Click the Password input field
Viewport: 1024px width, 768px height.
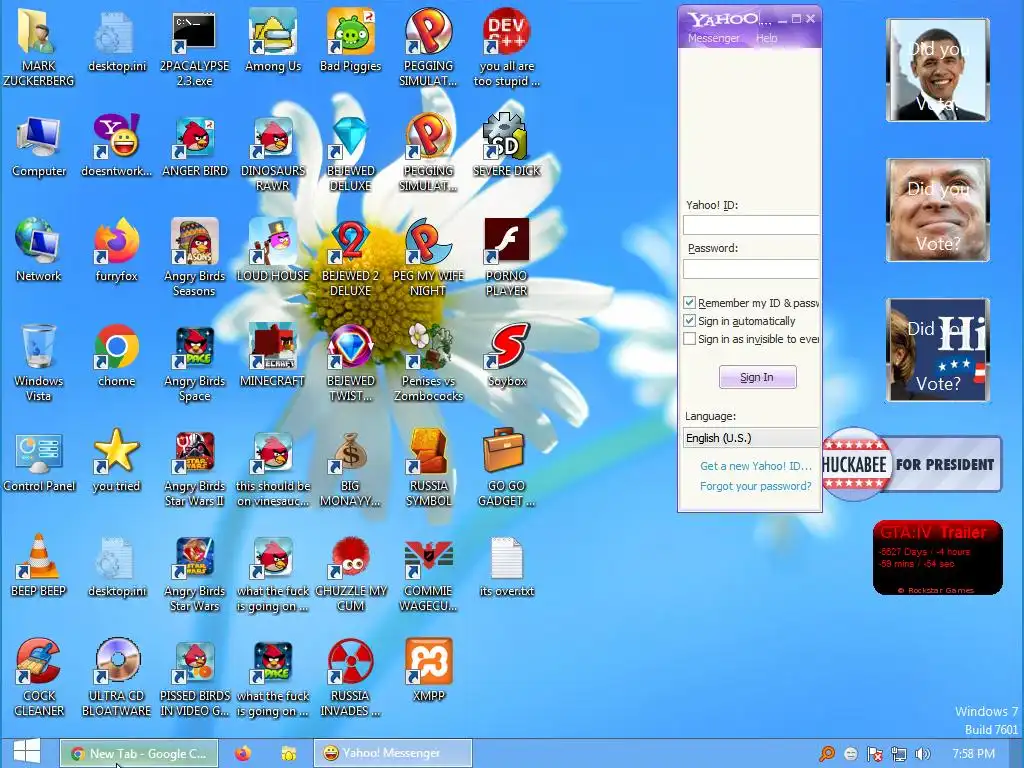pos(751,268)
